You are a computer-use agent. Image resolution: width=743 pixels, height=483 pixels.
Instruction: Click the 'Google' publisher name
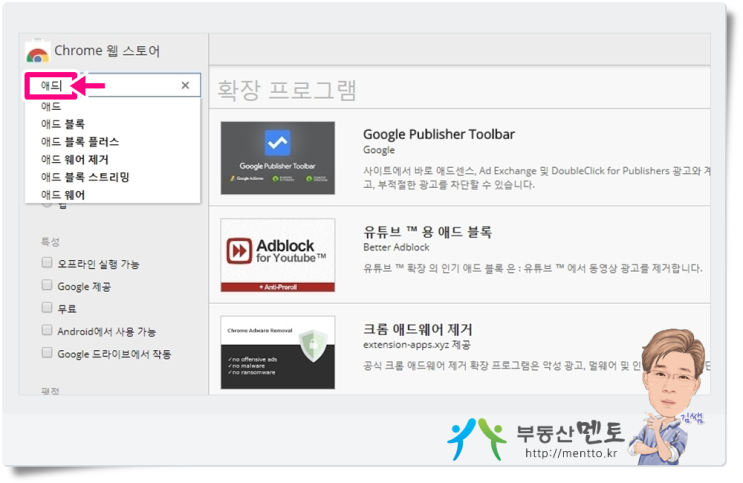pyautogui.click(x=379, y=150)
